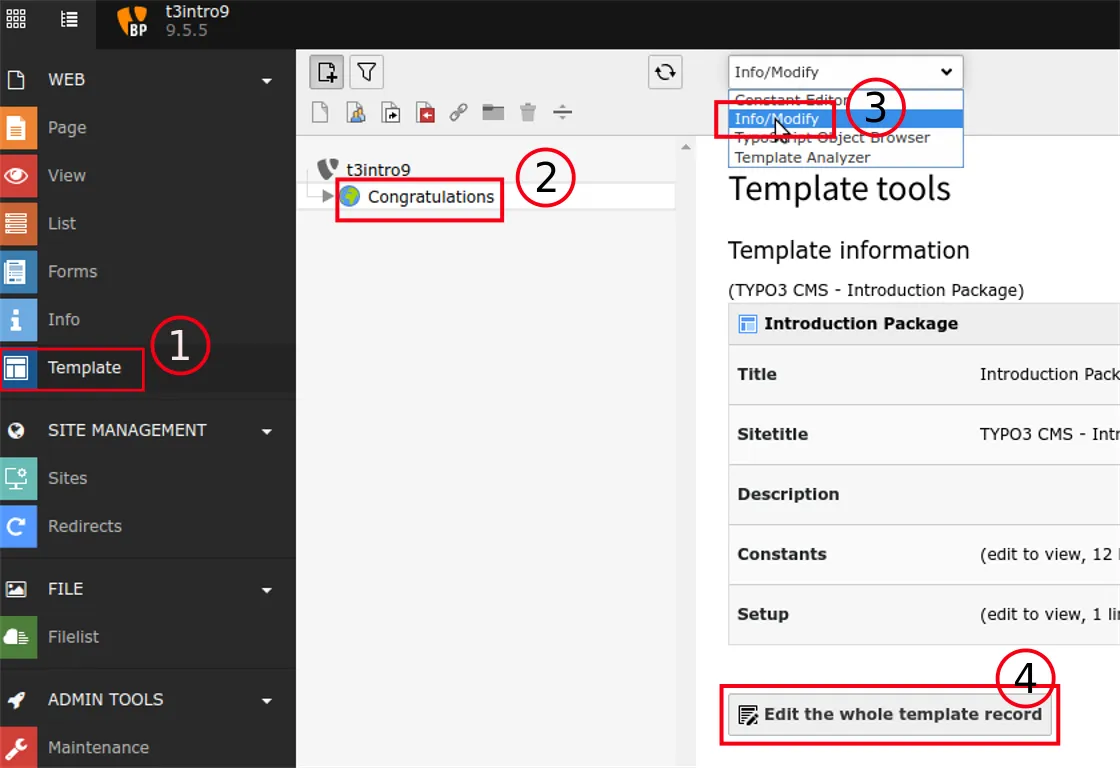This screenshot has width=1120, height=768.
Task: Open the Info module label
Action: 64,319
